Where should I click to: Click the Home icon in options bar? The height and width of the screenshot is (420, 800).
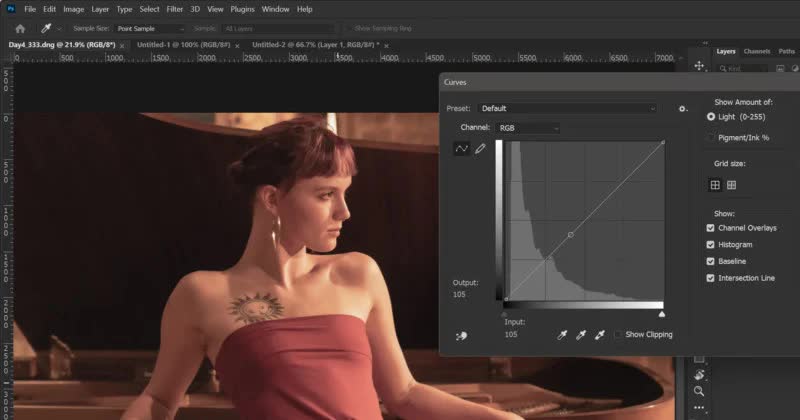coord(19,29)
